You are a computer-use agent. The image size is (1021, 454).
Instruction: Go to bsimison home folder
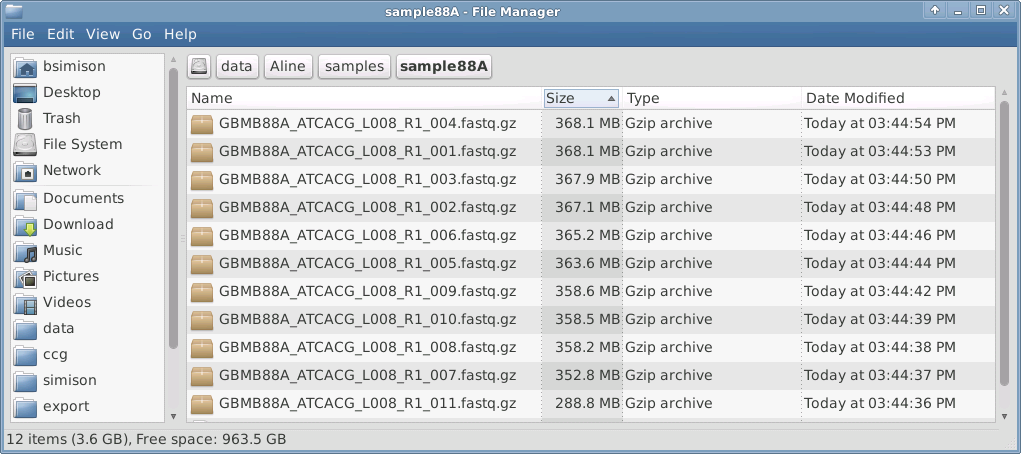tap(73, 66)
